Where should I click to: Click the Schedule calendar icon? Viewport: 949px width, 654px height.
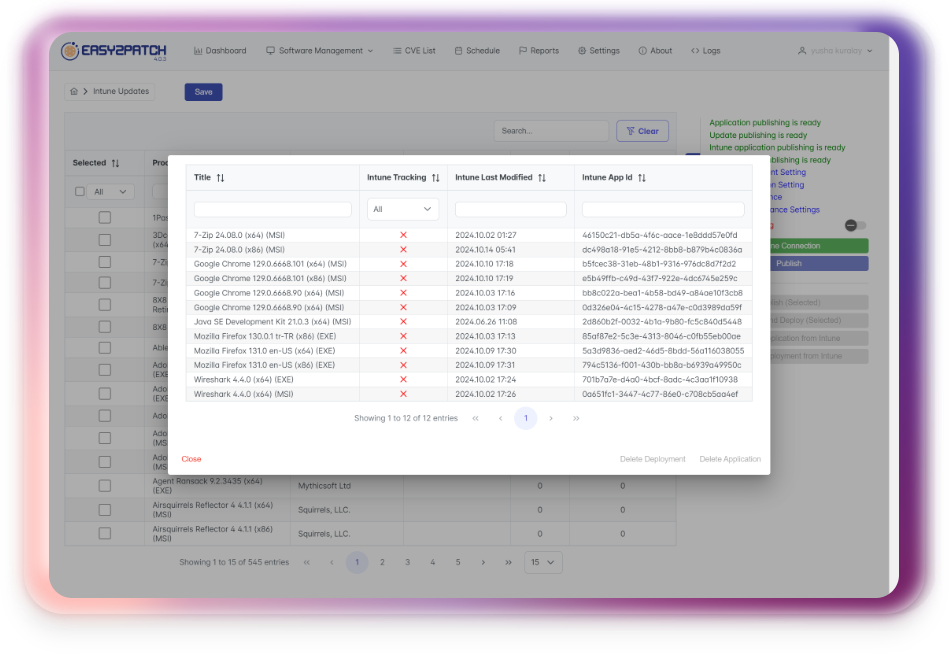coord(460,50)
